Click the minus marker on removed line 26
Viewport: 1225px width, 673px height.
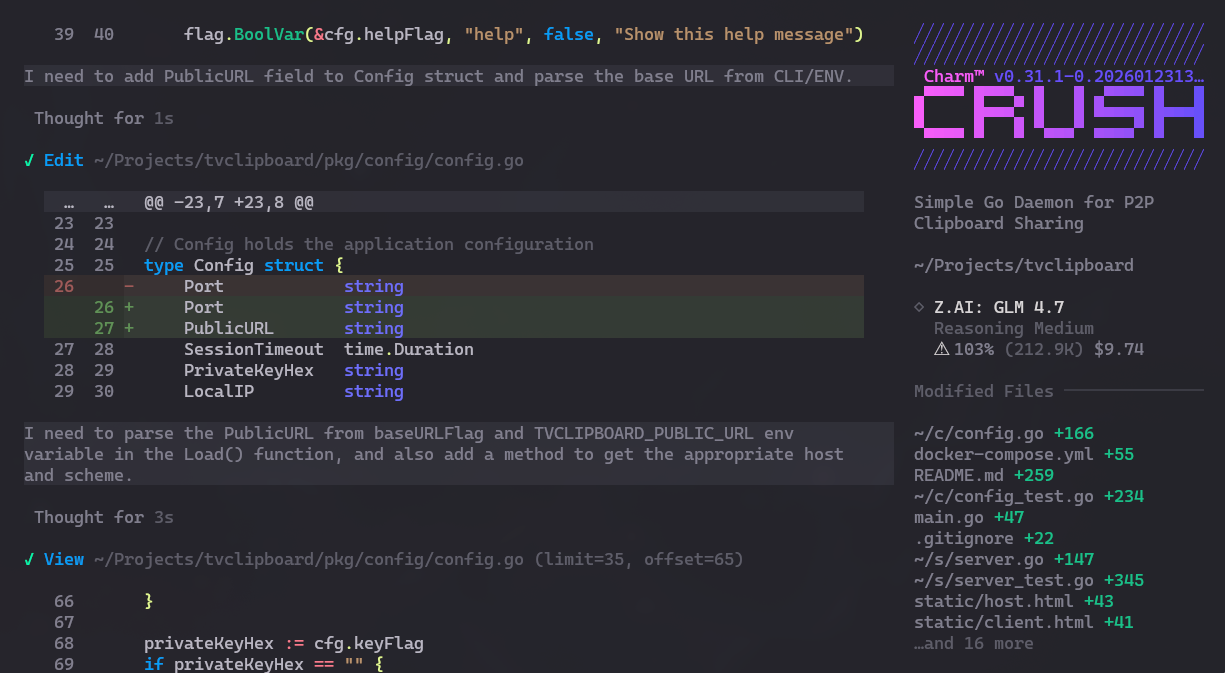(x=128, y=286)
